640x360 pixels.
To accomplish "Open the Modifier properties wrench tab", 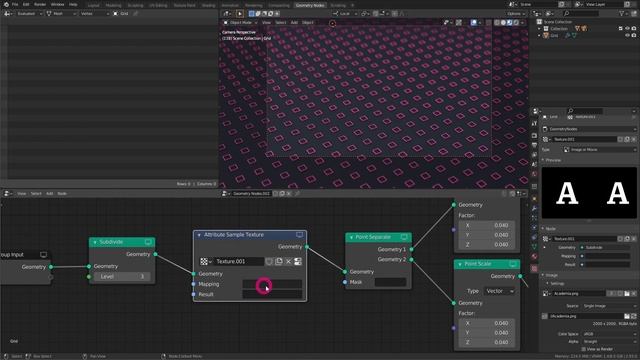I will pyautogui.click(x=534, y=208).
